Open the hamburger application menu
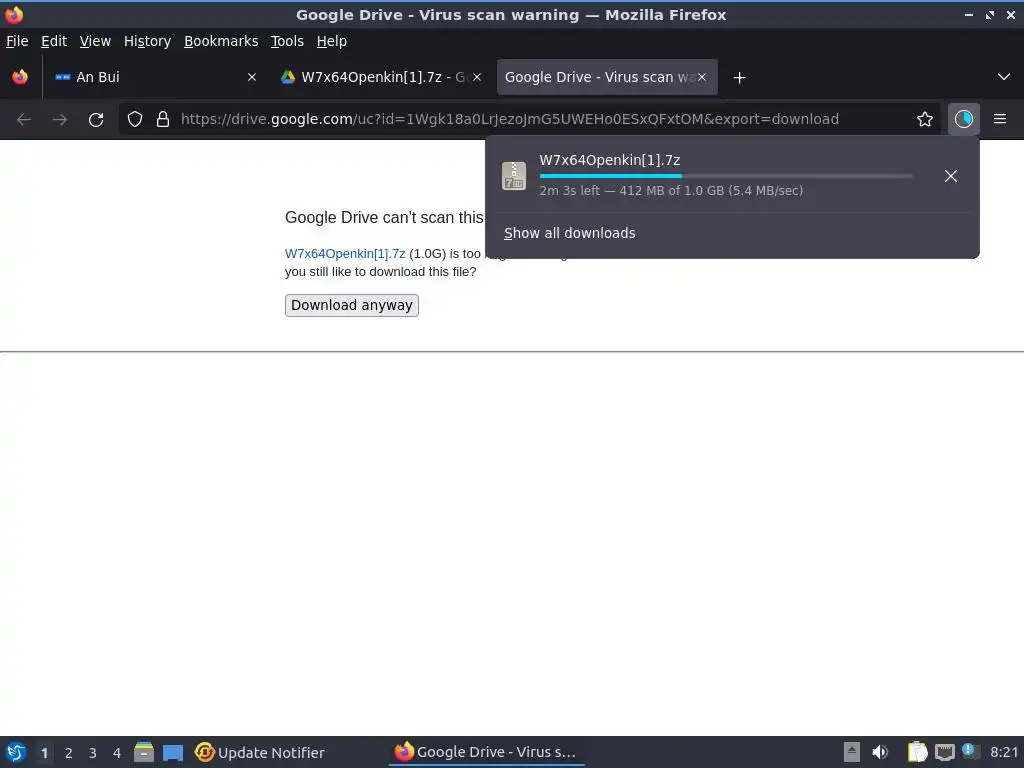The image size is (1024, 768). [999, 120]
